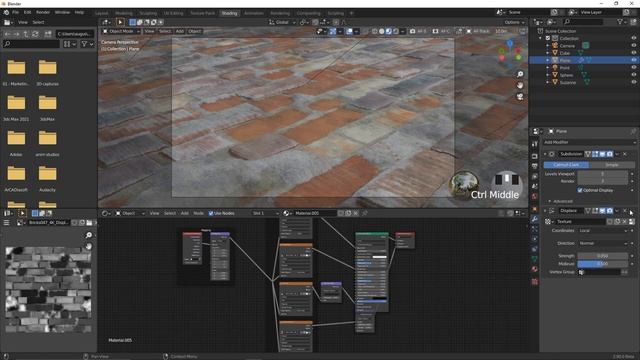This screenshot has height=360, width=640.
Task: Remove the Subdivision modifier with X
Action: (624, 154)
